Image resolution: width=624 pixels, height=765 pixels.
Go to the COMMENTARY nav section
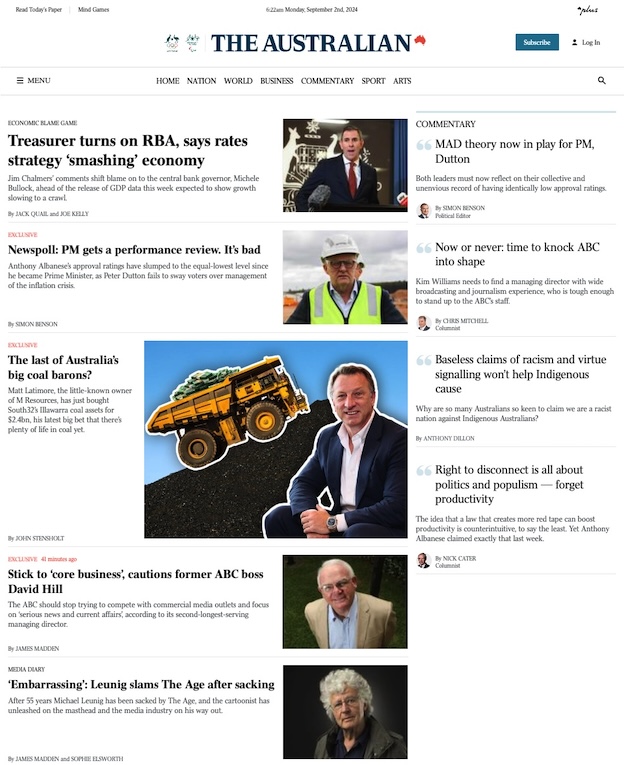(327, 81)
